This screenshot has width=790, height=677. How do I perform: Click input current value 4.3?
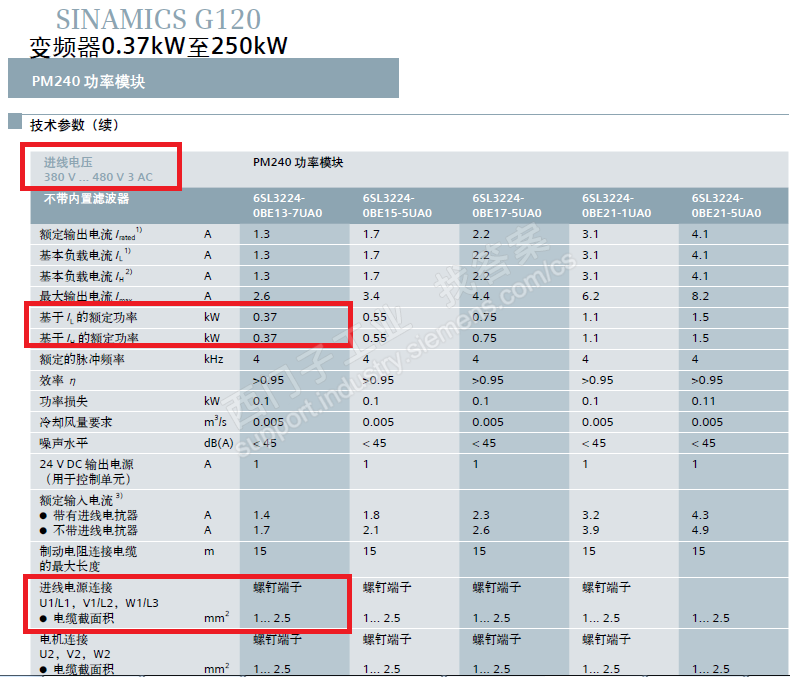(700, 515)
